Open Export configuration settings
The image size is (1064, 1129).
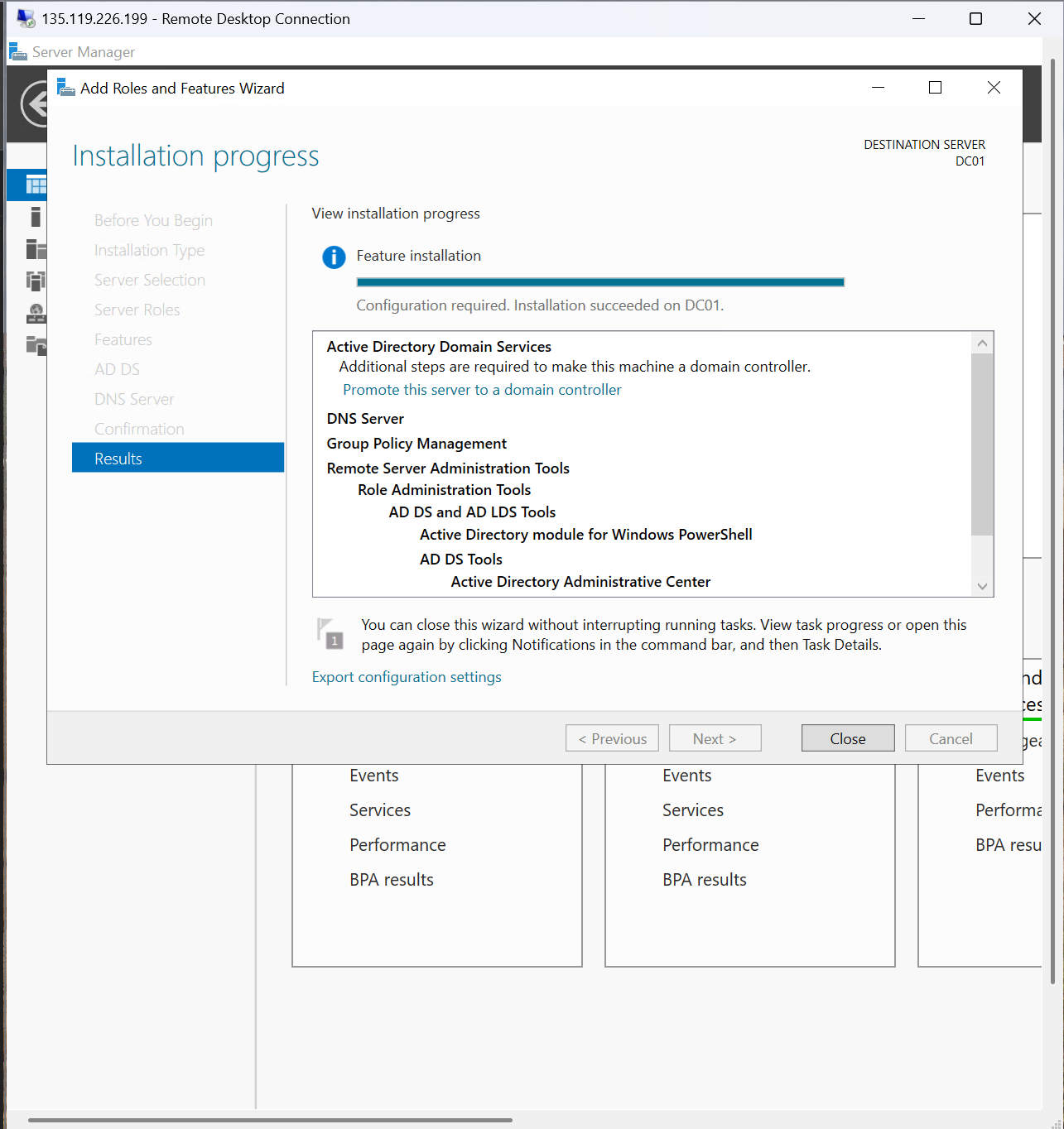[407, 677]
